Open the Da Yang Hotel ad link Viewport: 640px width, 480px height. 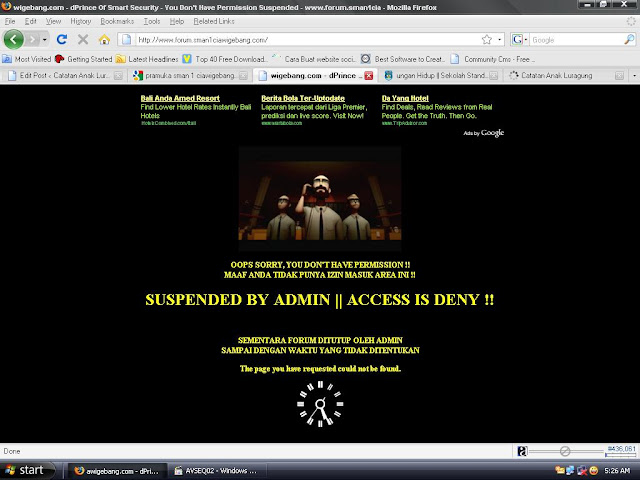coord(405,98)
